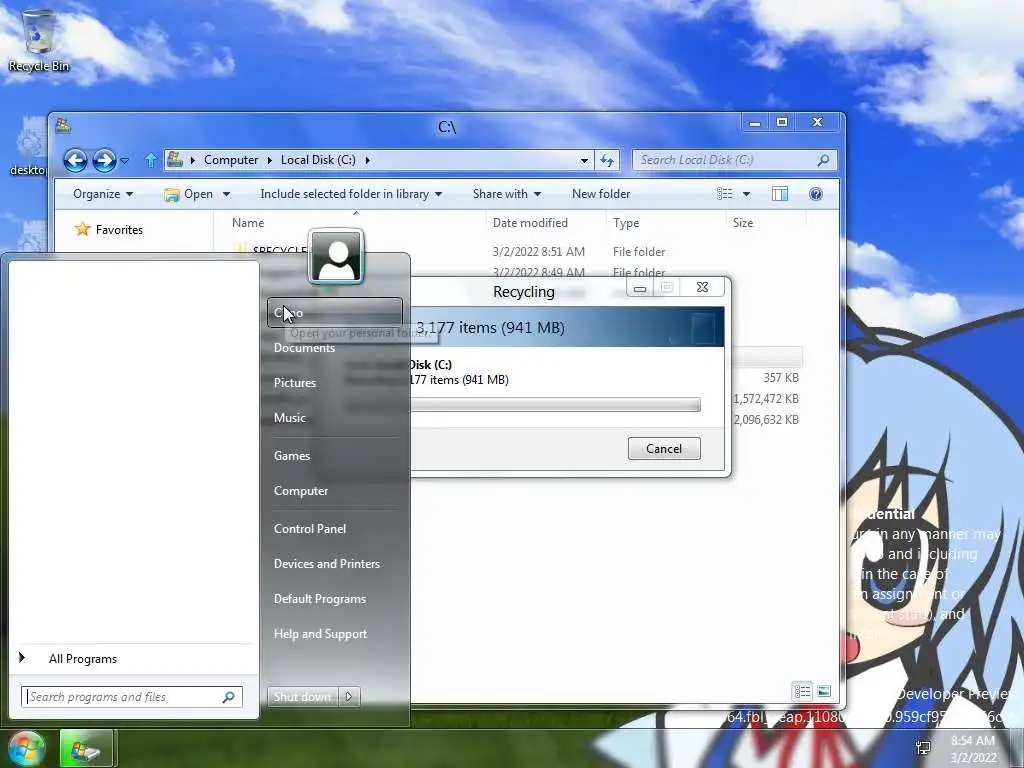The height and width of the screenshot is (768, 1024).
Task: Minimize the Recycling dialog
Action: coord(640,287)
